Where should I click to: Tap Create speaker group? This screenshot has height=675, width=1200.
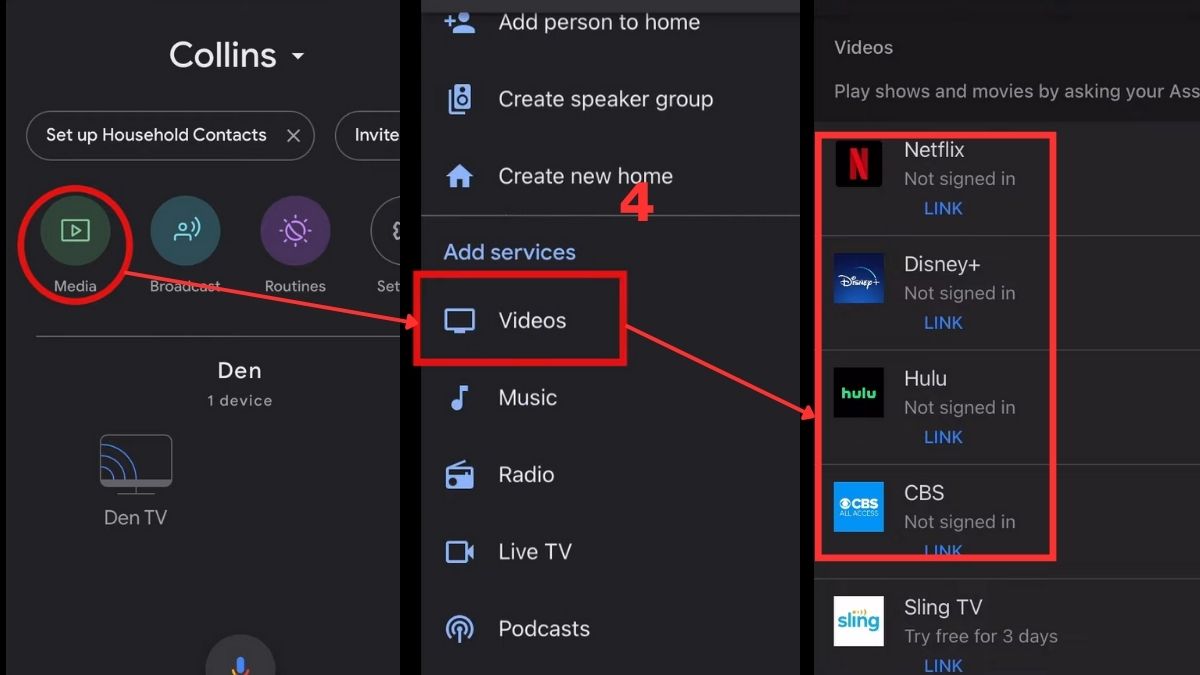(605, 99)
